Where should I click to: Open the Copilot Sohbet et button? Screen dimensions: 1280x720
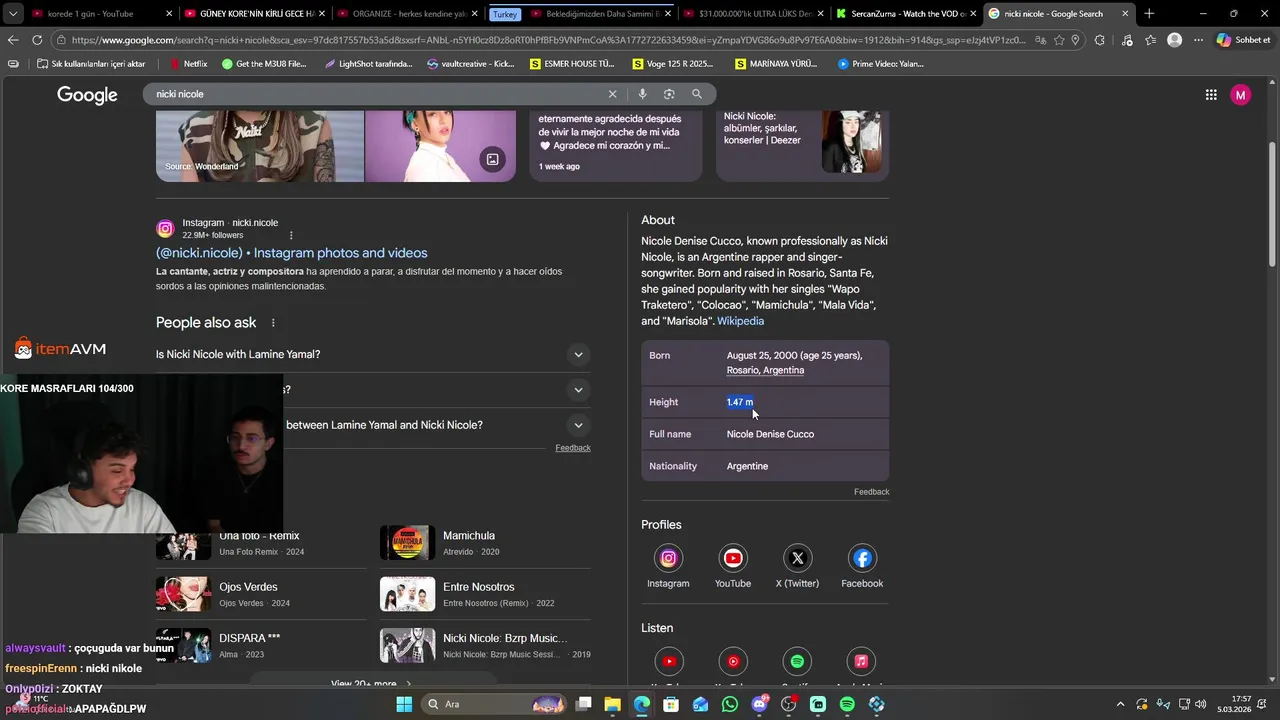click(x=1243, y=40)
